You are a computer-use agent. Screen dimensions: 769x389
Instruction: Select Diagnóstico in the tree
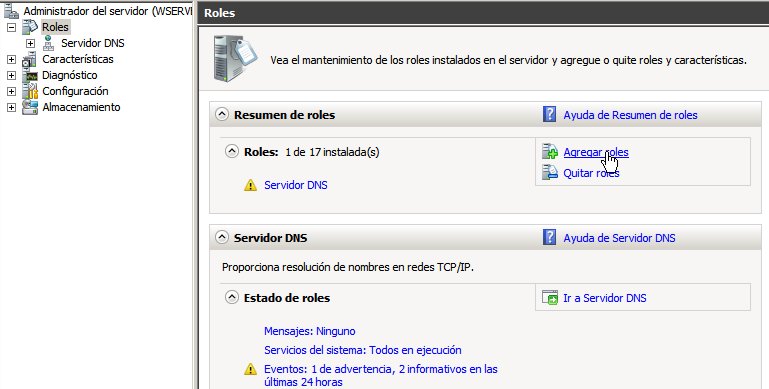pyautogui.click(x=70, y=76)
